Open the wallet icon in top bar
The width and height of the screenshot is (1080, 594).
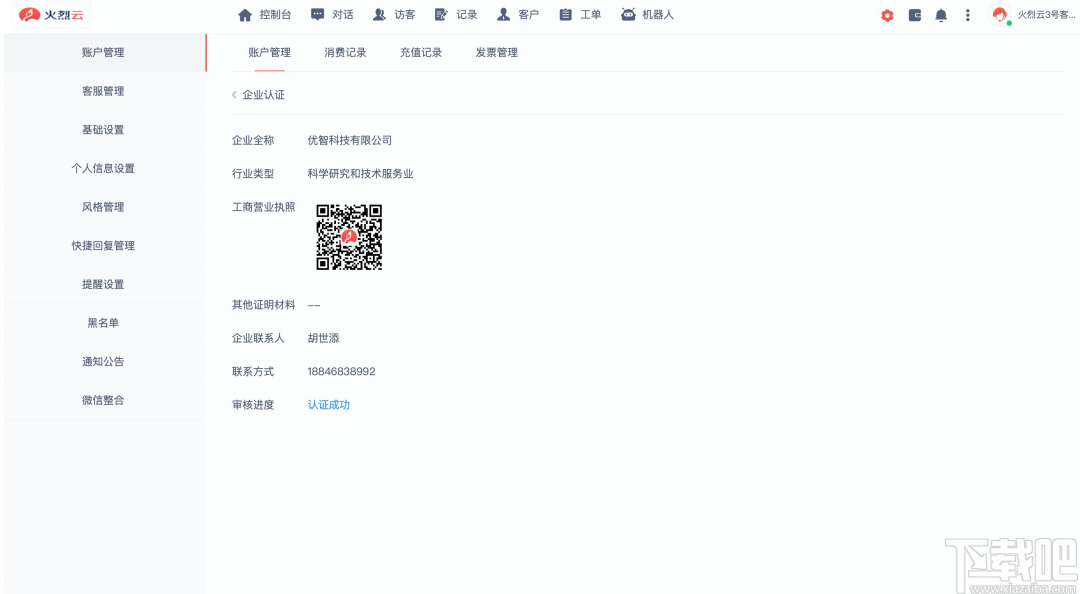click(915, 15)
